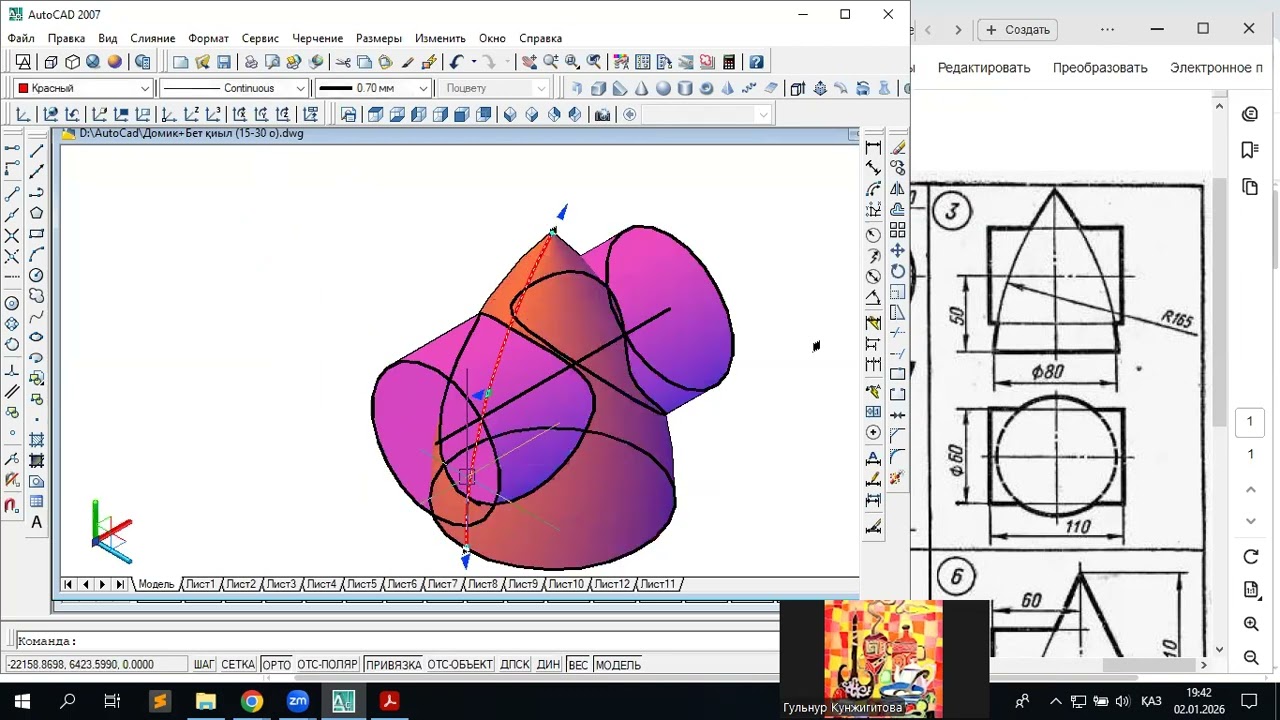Open the Файл menu

pos(21,38)
